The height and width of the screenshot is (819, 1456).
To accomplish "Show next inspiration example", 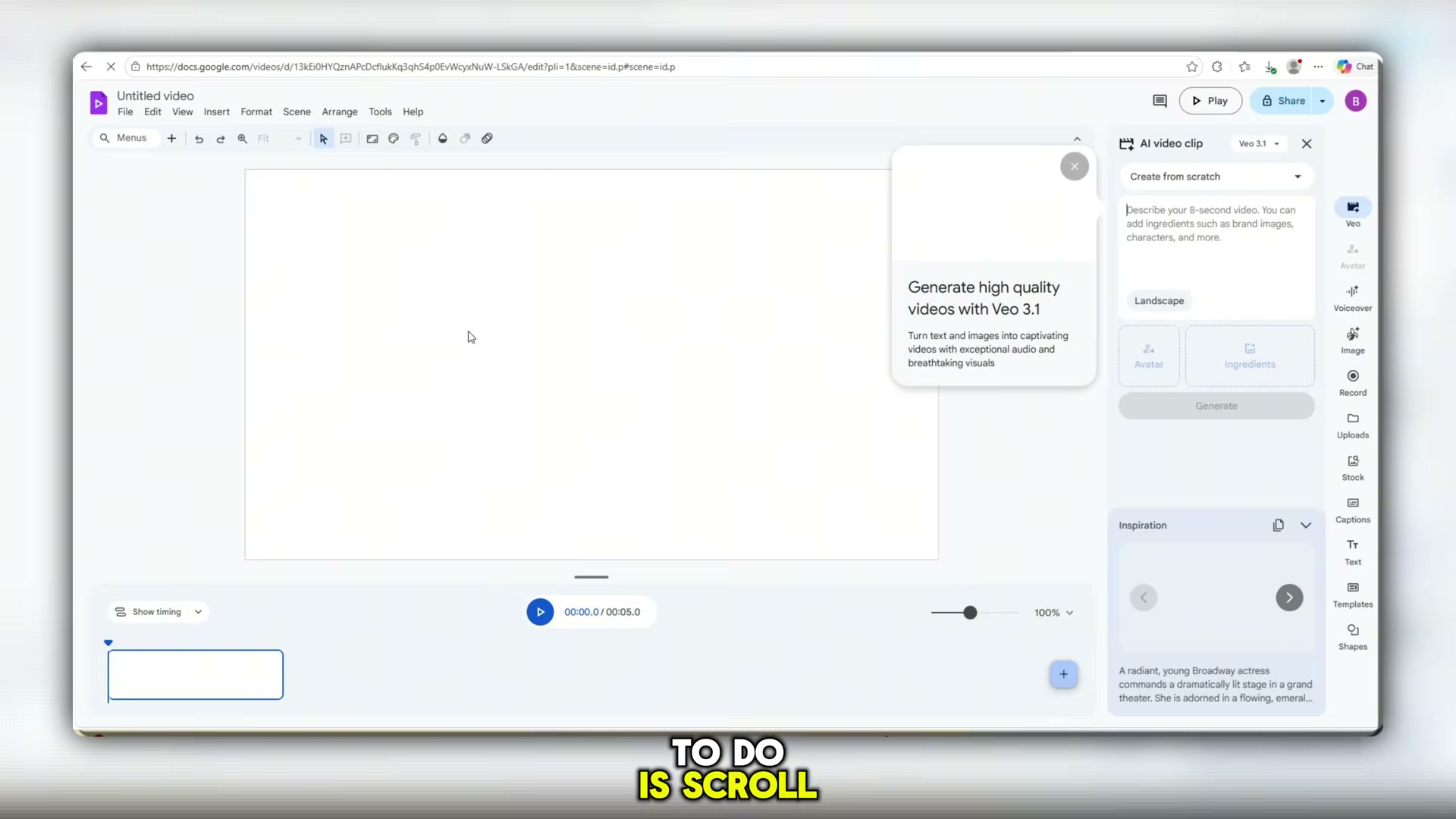I will [1289, 598].
